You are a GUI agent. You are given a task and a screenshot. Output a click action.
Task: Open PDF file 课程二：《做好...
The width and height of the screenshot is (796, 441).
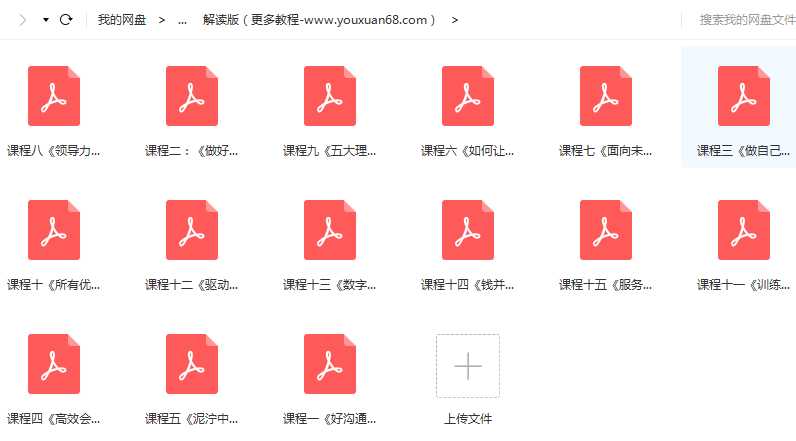[x=192, y=97]
